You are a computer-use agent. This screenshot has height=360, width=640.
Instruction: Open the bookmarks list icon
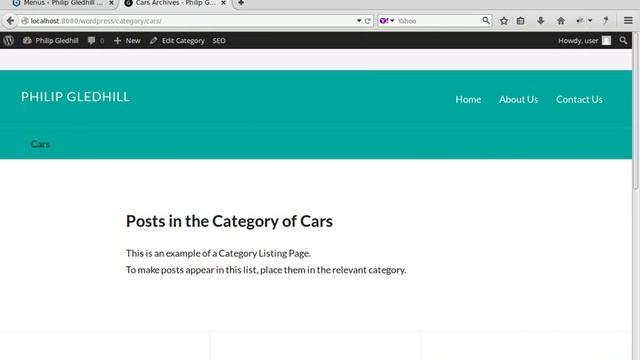[x=520, y=20]
